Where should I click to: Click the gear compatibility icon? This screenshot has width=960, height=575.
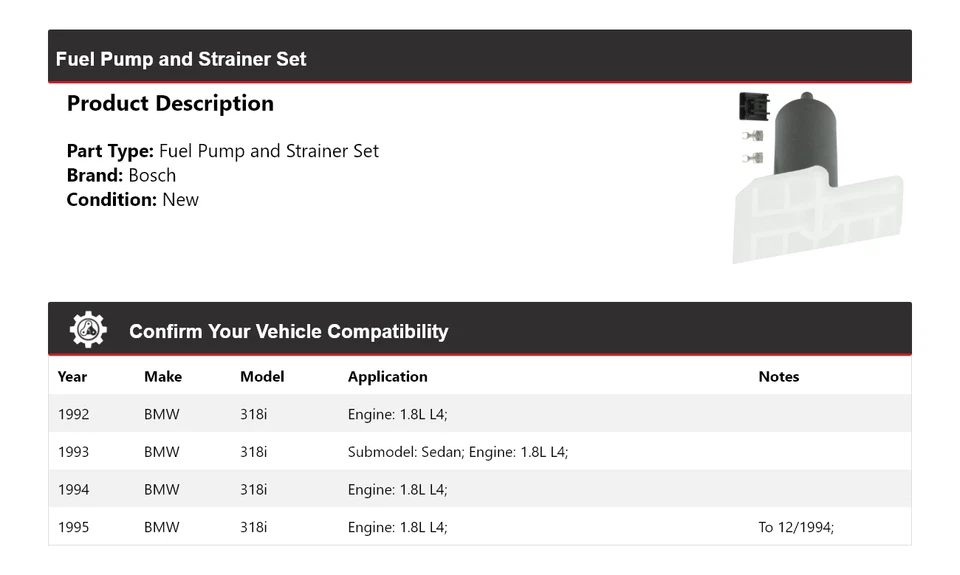[x=88, y=329]
